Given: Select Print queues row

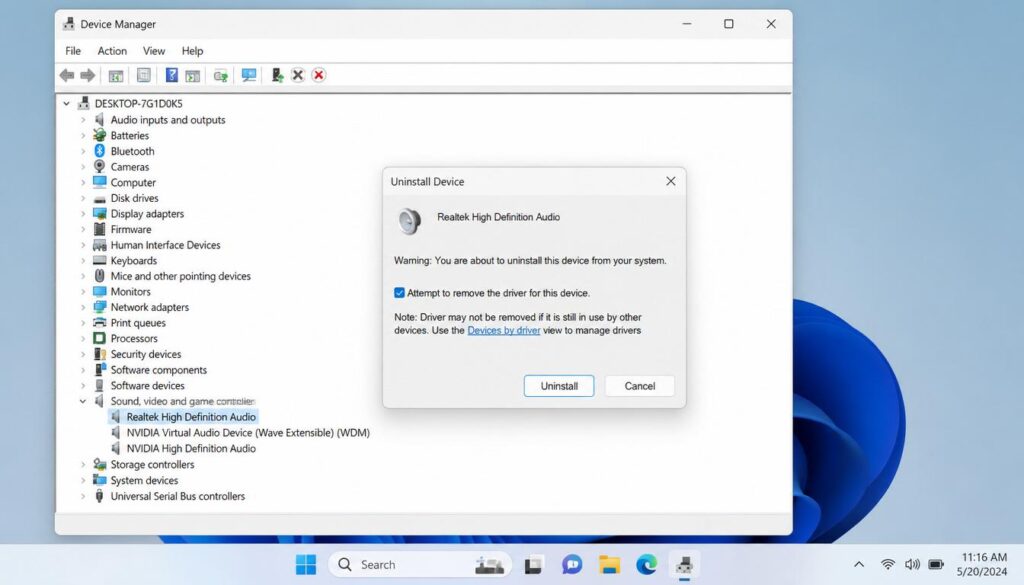Looking at the screenshot, I should (x=138, y=323).
